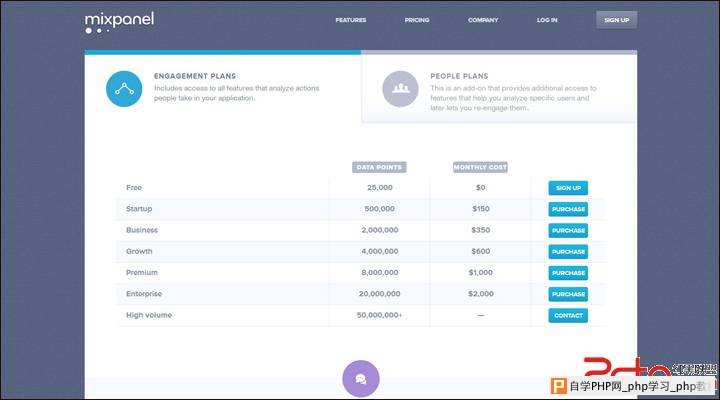Click the $350 monthly cost
Viewport: 720px width, 400px height.
pos(481,230)
